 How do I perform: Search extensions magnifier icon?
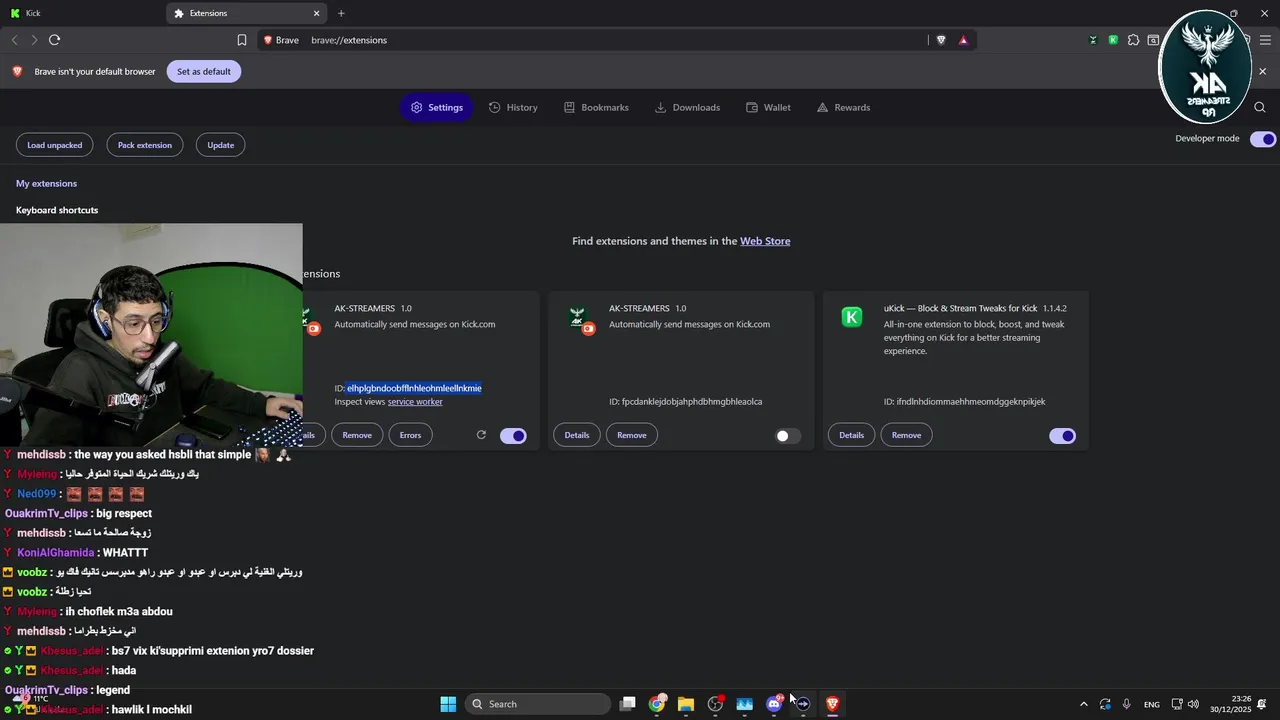(1260, 107)
